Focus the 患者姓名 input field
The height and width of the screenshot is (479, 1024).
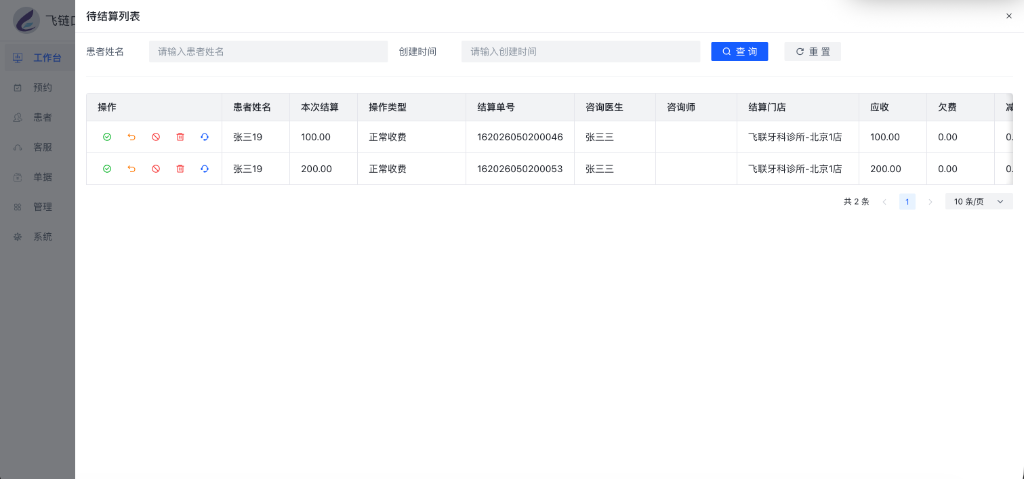(x=268, y=52)
